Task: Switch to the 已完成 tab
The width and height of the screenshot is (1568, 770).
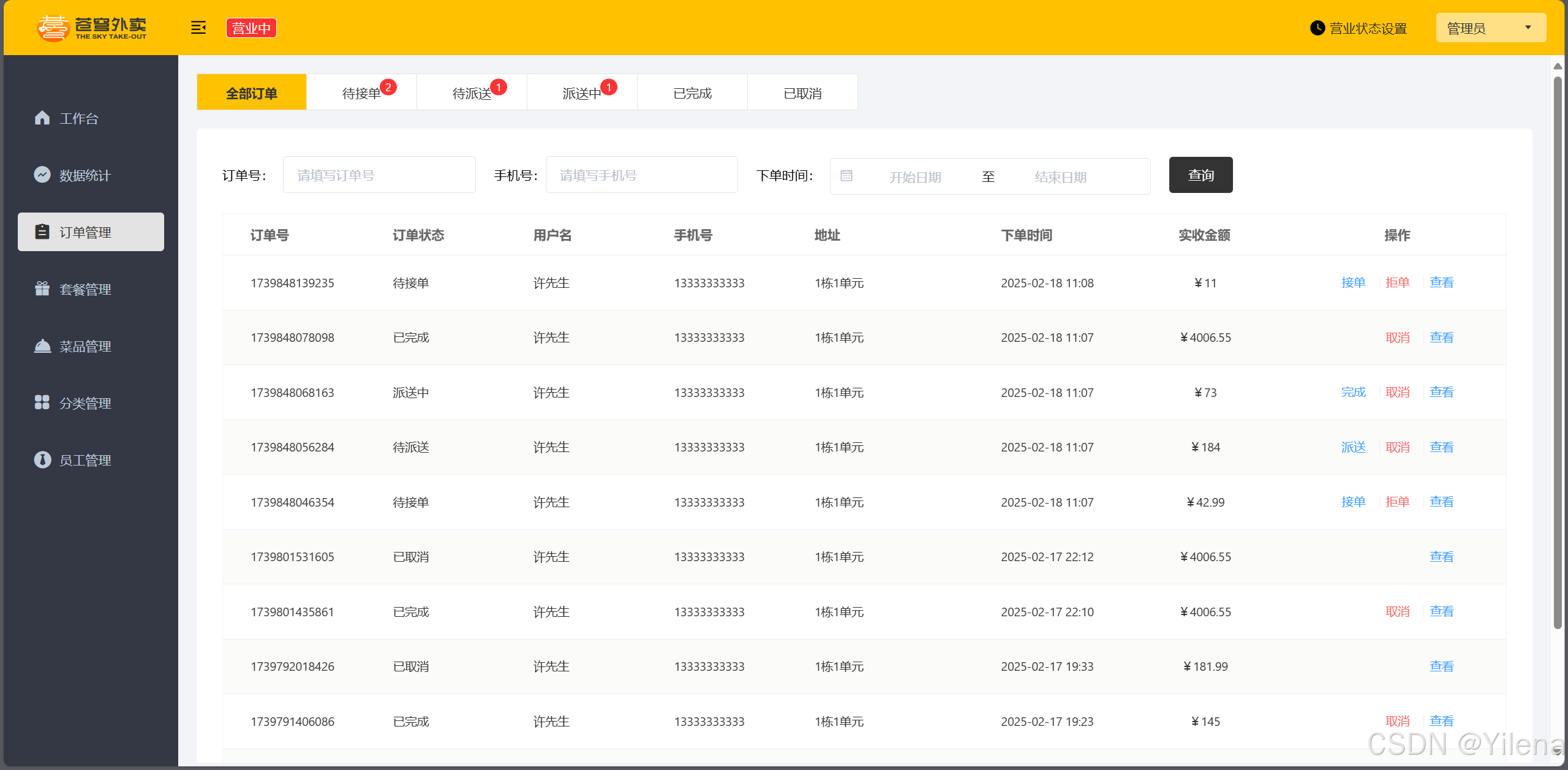Action: point(692,93)
